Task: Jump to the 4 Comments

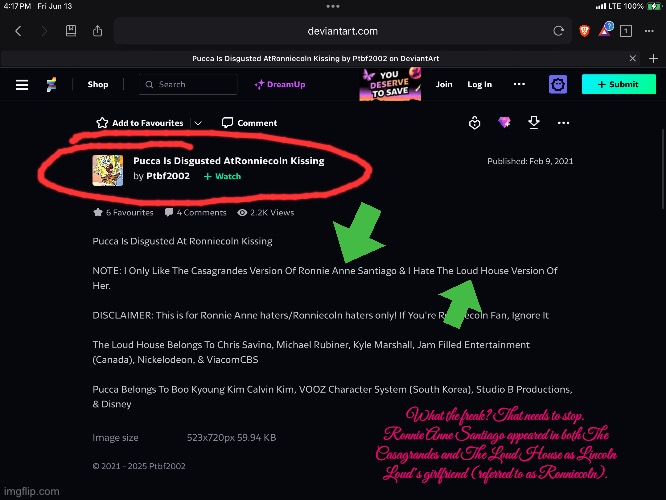Action: pyautogui.click(x=195, y=212)
